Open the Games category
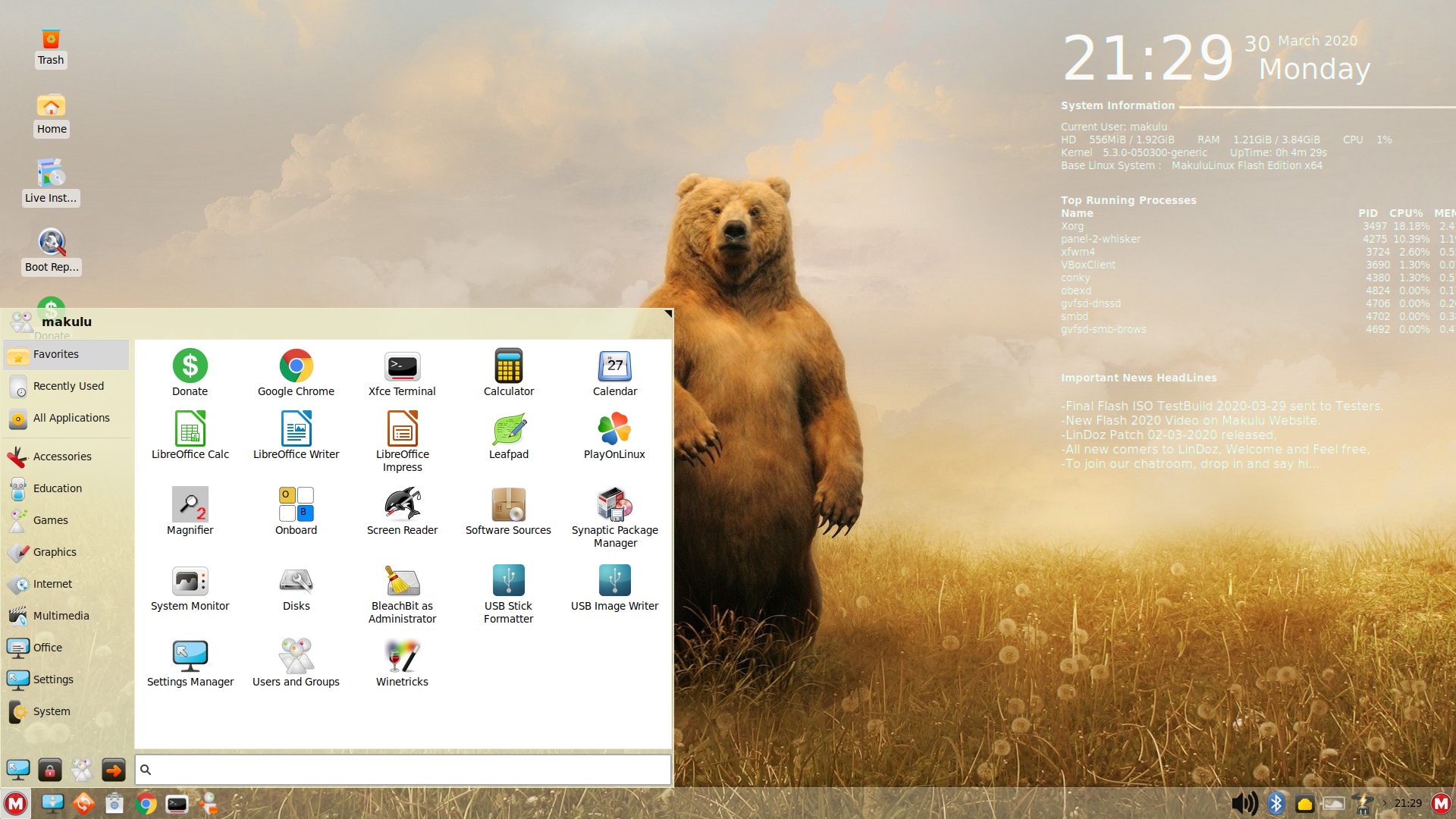This screenshot has width=1456, height=819. click(x=66, y=520)
